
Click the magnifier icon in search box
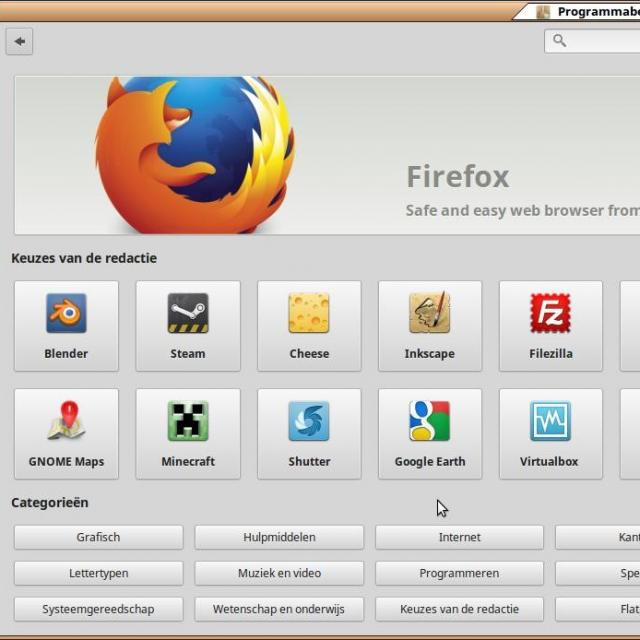[559, 40]
